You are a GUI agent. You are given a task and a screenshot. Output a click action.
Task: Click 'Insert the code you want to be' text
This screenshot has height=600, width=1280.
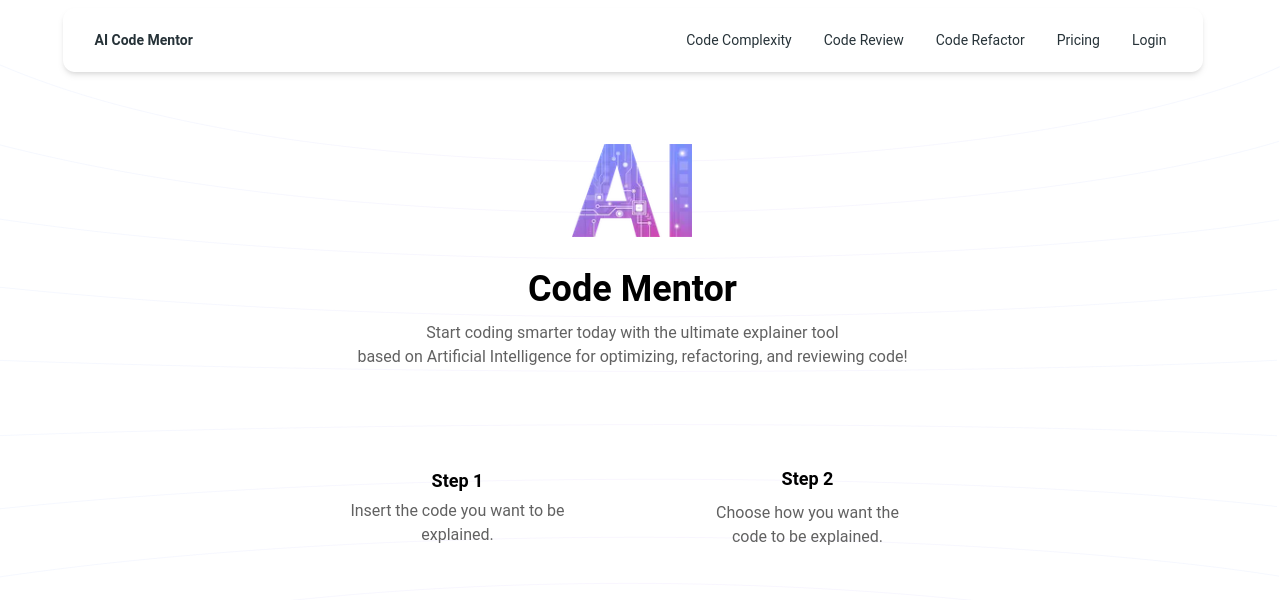(457, 510)
